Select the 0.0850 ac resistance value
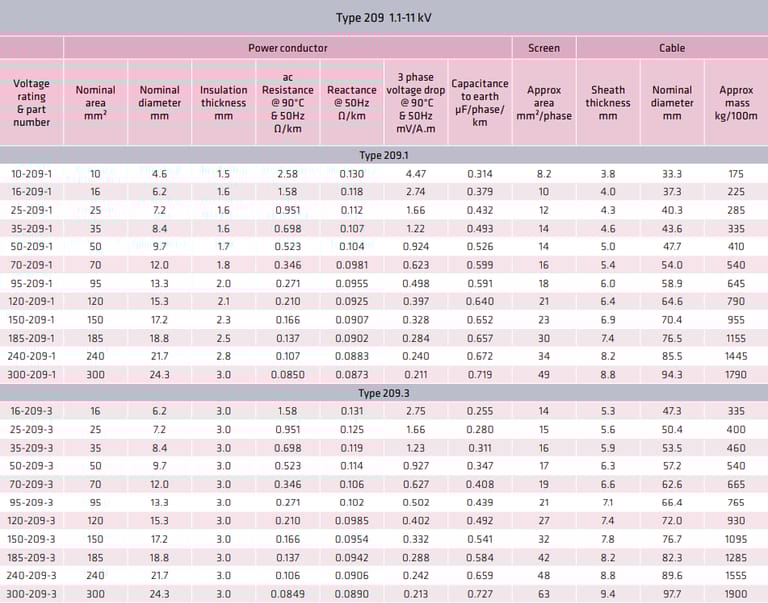The width and height of the screenshot is (768, 604). [x=287, y=374]
